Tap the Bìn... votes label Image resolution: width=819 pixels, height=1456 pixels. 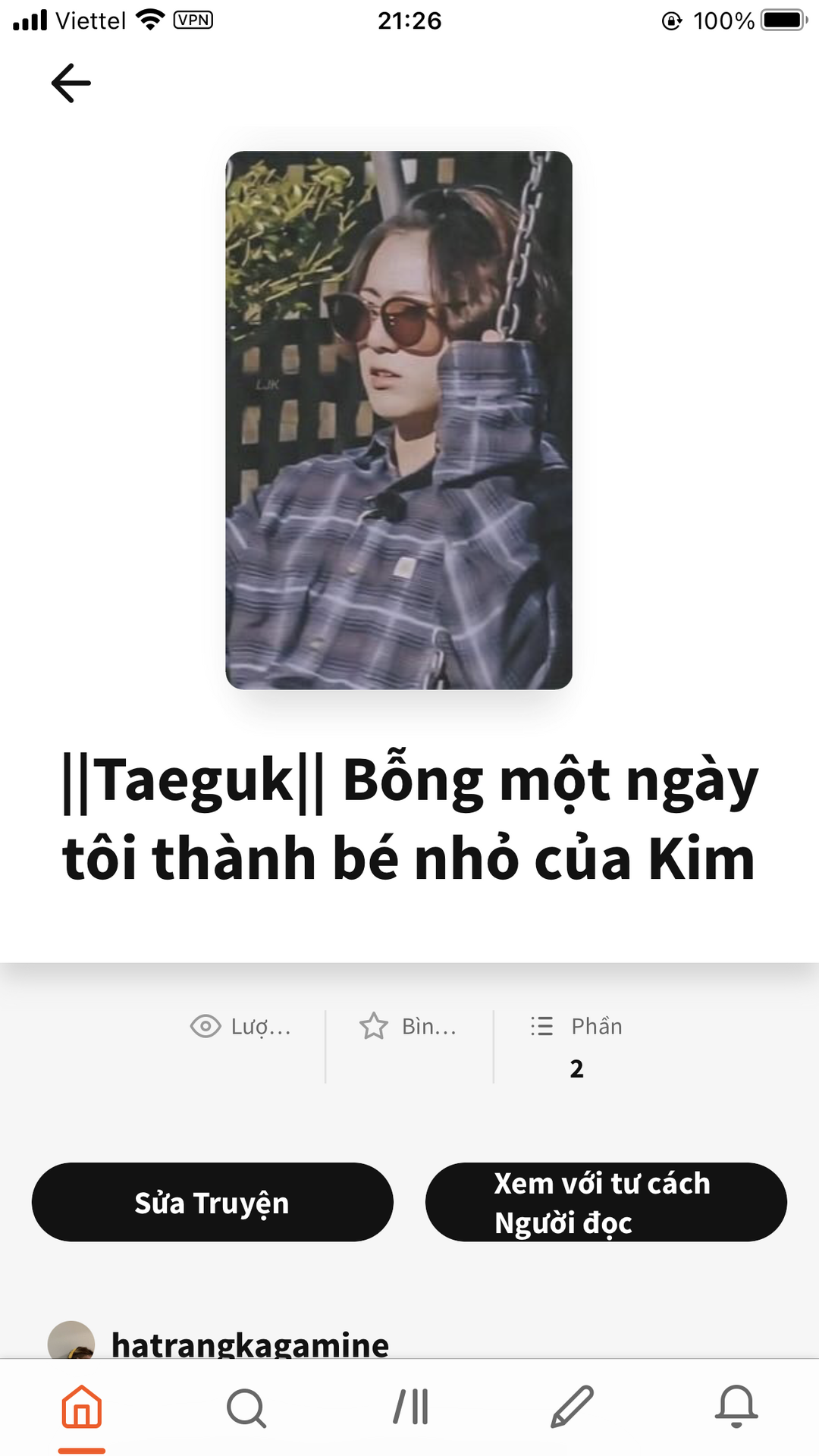coord(429,1027)
